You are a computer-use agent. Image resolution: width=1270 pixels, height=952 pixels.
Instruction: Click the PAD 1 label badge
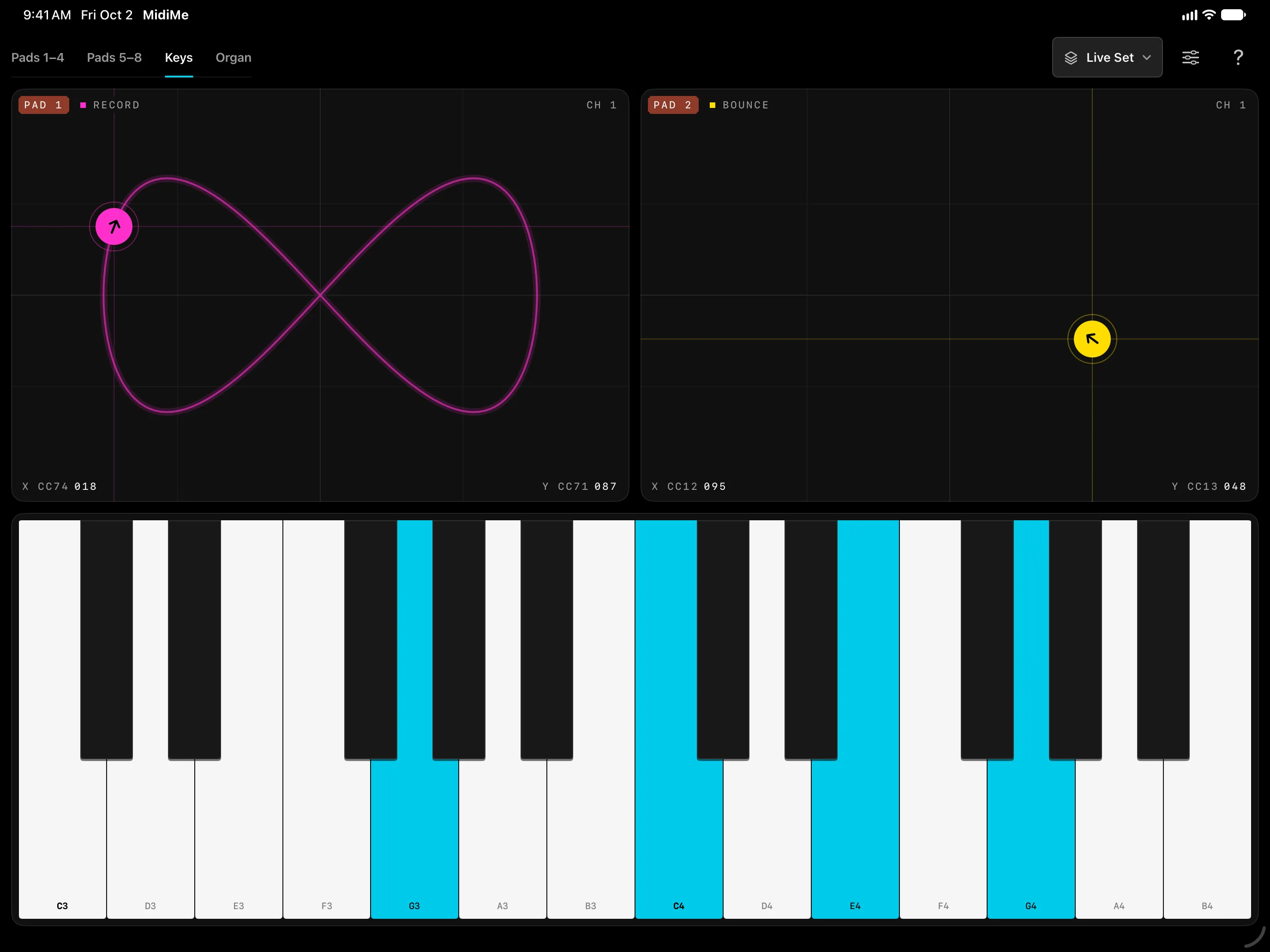(x=44, y=105)
